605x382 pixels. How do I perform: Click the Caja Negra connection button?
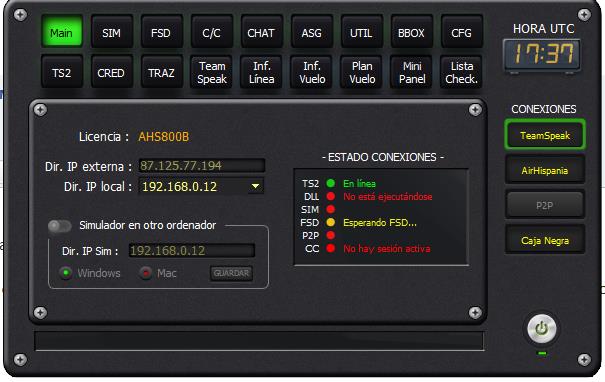tap(545, 240)
